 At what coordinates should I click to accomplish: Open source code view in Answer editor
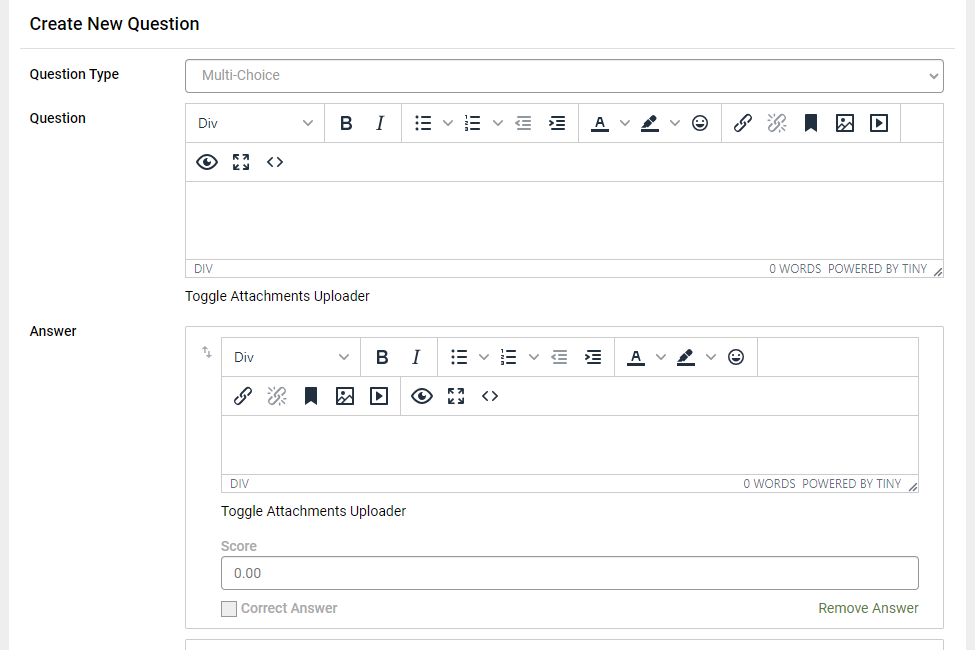(x=490, y=396)
